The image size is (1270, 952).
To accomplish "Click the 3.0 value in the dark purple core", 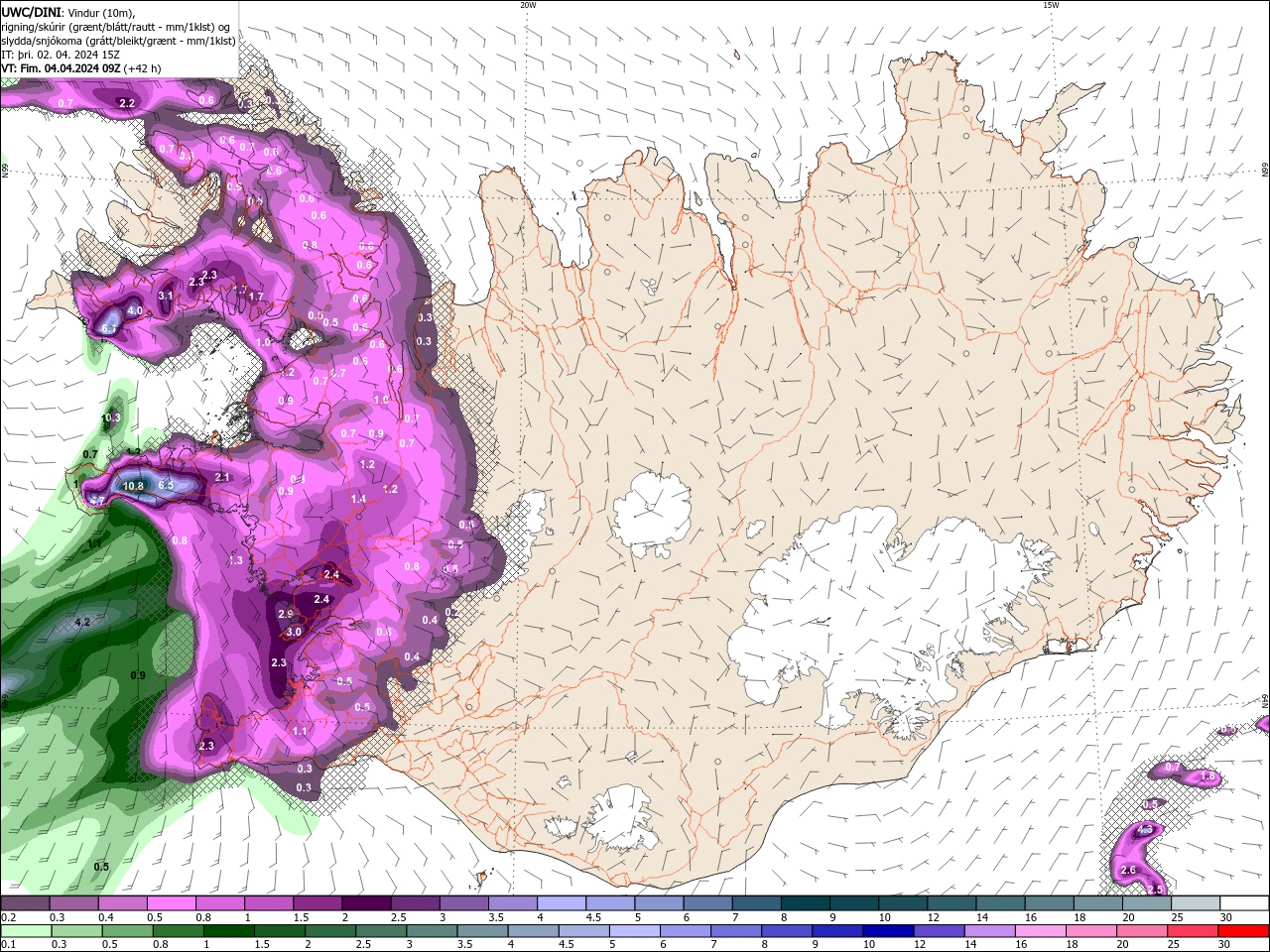I will tap(294, 632).
